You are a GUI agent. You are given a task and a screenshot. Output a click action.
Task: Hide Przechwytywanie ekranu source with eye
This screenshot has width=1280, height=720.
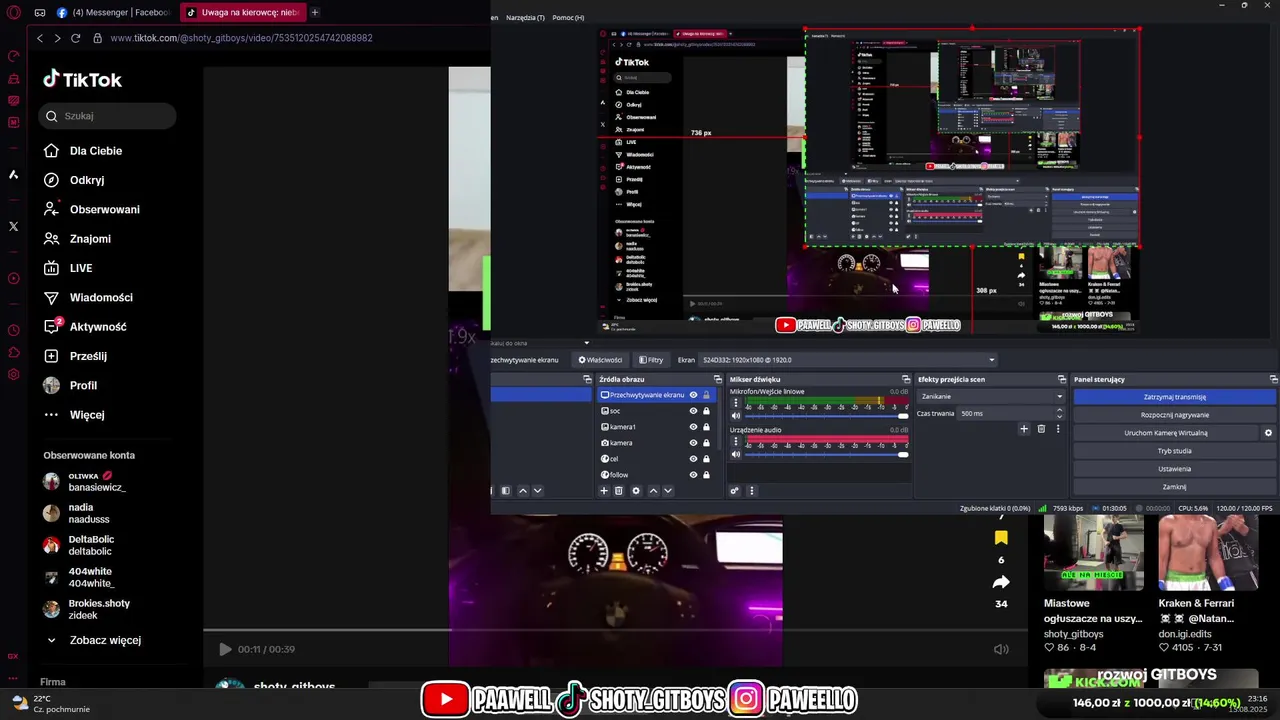coord(693,395)
